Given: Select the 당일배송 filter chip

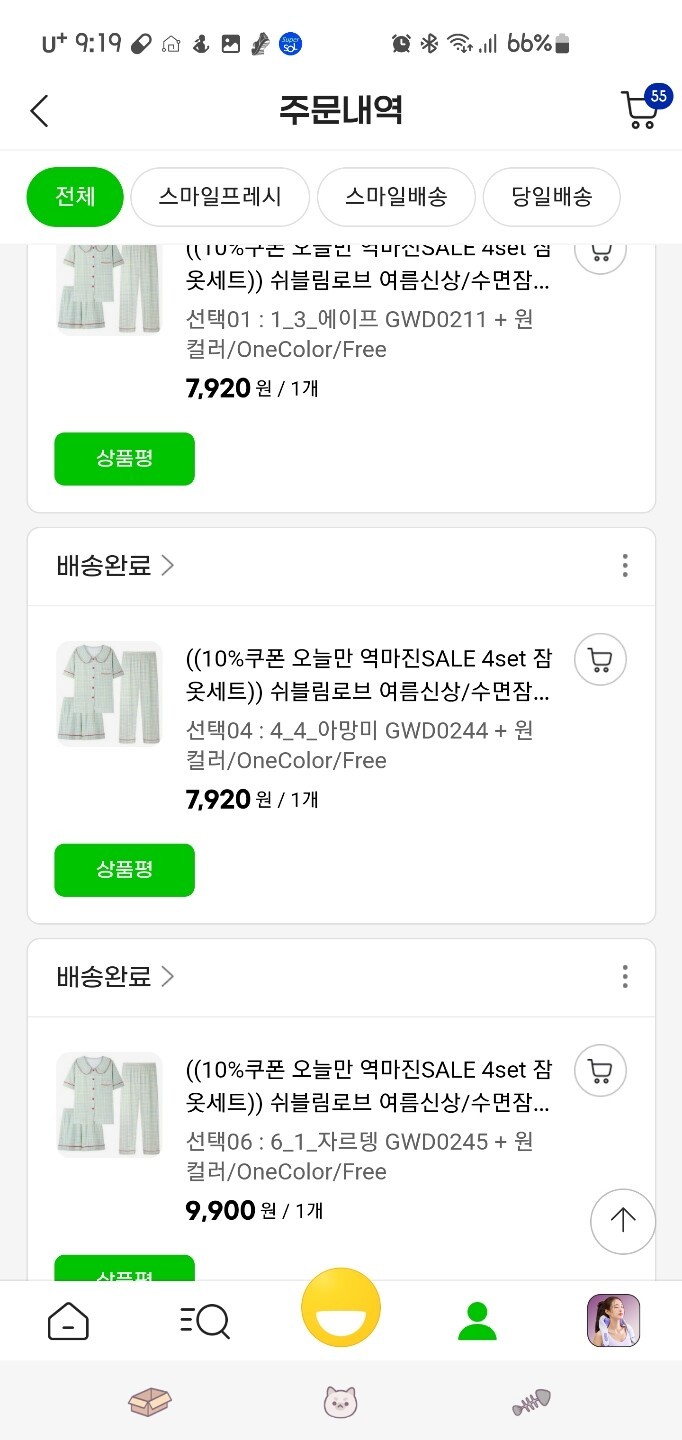Looking at the screenshot, I should (551, 197).
